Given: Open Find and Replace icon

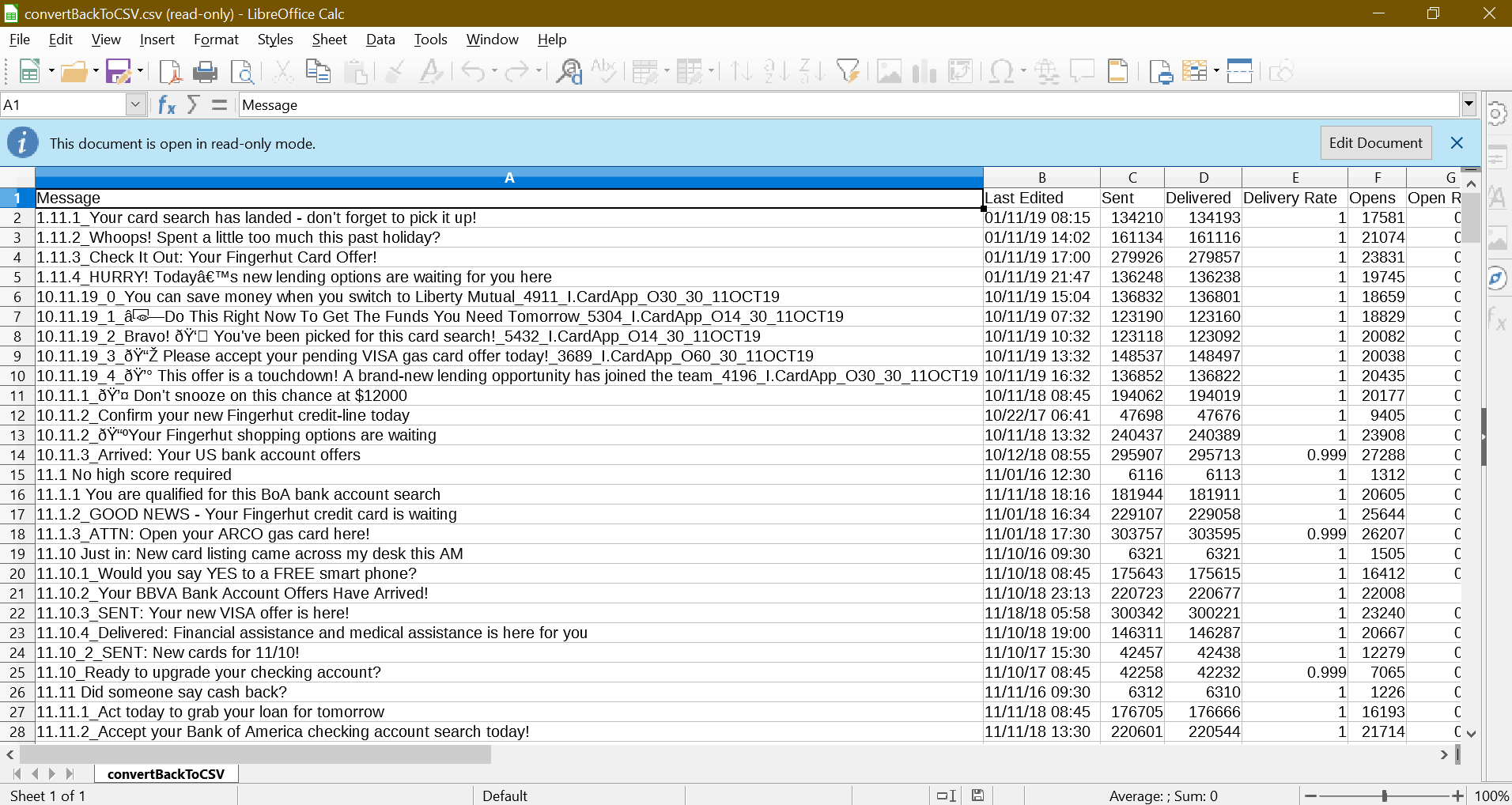Looking at the screenshot, I should click(x=569, y=72).
